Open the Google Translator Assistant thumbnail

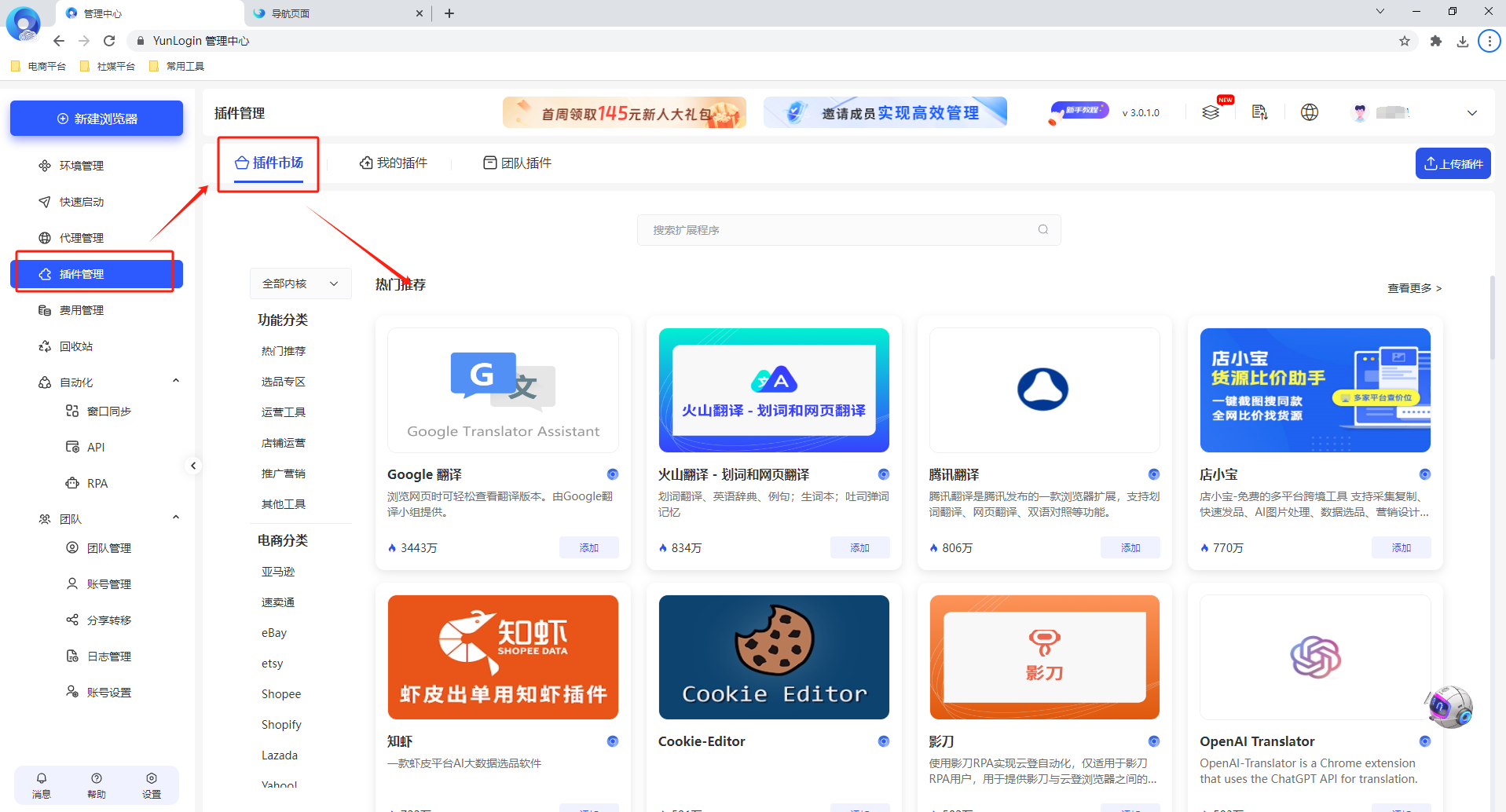click(503, 390)
